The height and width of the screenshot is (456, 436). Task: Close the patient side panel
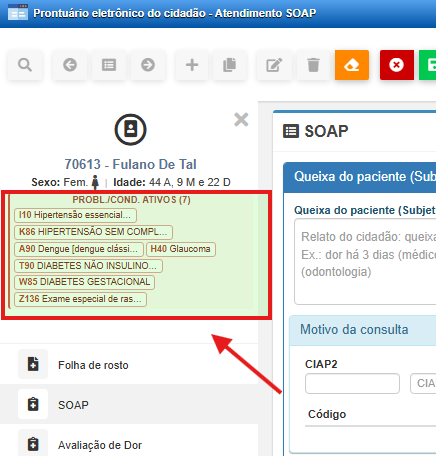click(241, 120)
